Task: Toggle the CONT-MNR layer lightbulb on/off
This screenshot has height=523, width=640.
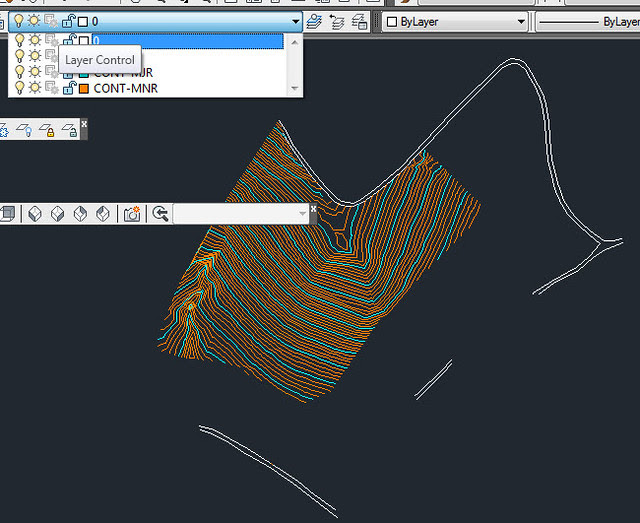Action: pyautogui.click(x=18, y=88)
